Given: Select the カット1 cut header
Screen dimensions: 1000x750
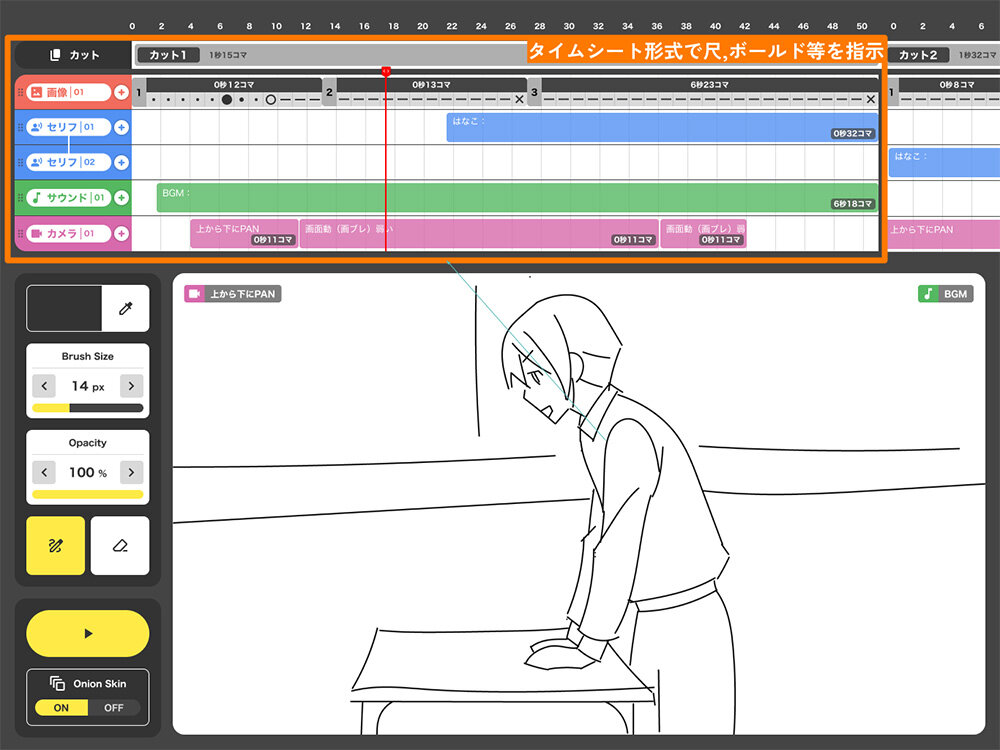Looking at the screenshot, I should [169, 55].
